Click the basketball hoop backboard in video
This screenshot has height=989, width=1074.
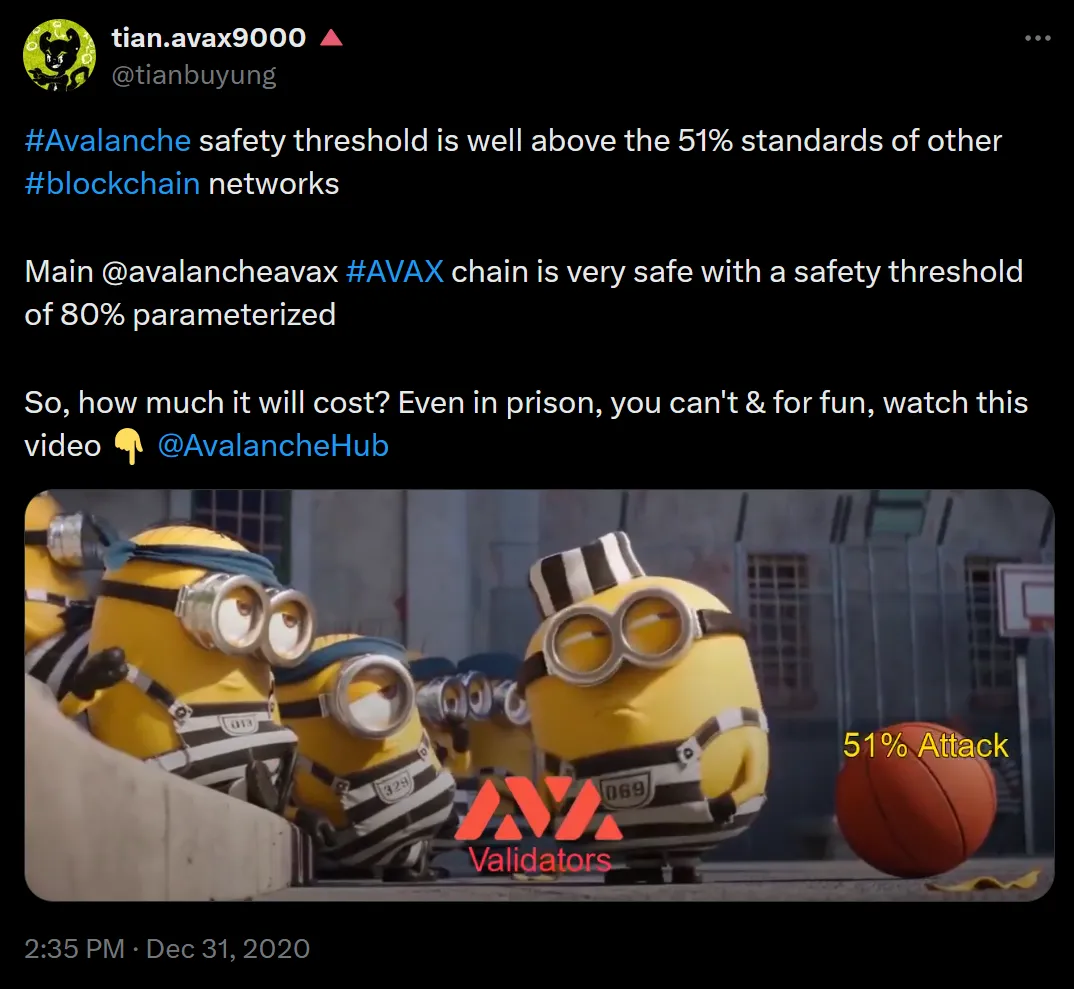(x=1025, y=596)
